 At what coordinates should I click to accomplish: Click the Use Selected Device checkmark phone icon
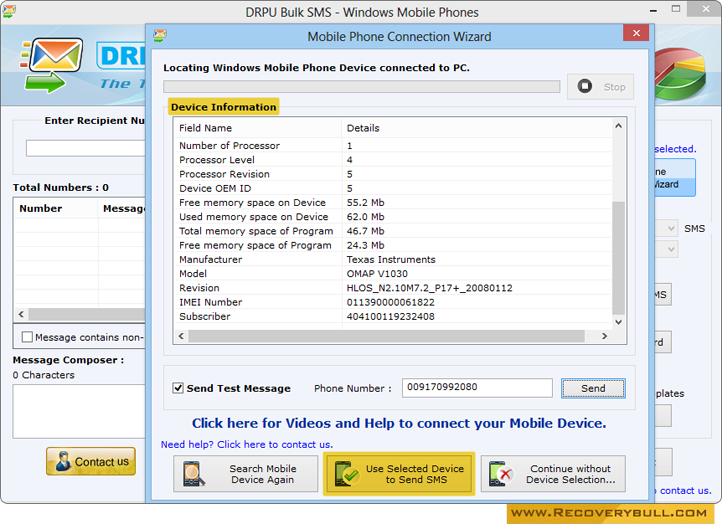pyautogui.click(x=346, y=474)
